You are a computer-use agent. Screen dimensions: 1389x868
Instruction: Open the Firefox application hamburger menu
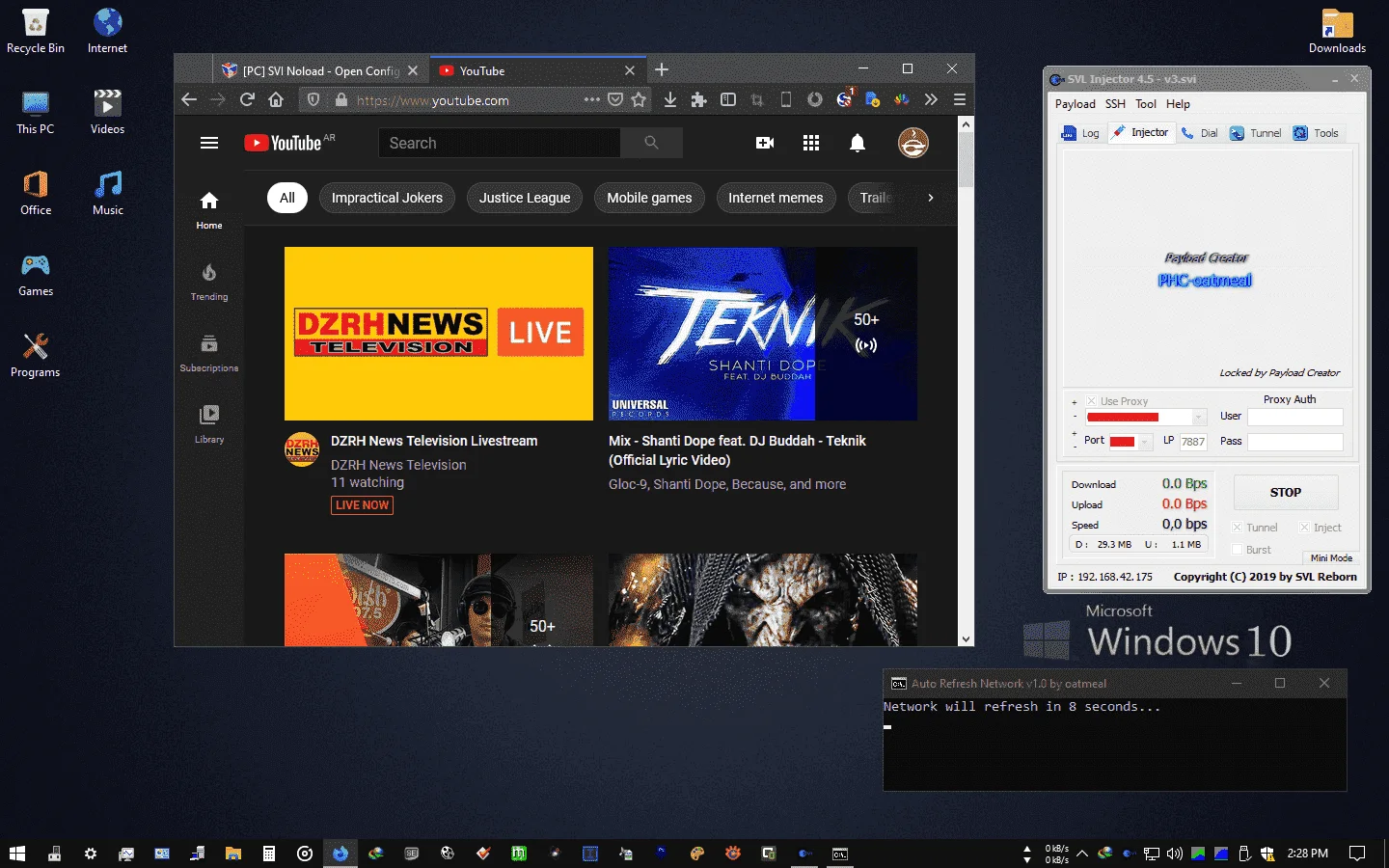[960, 99]
